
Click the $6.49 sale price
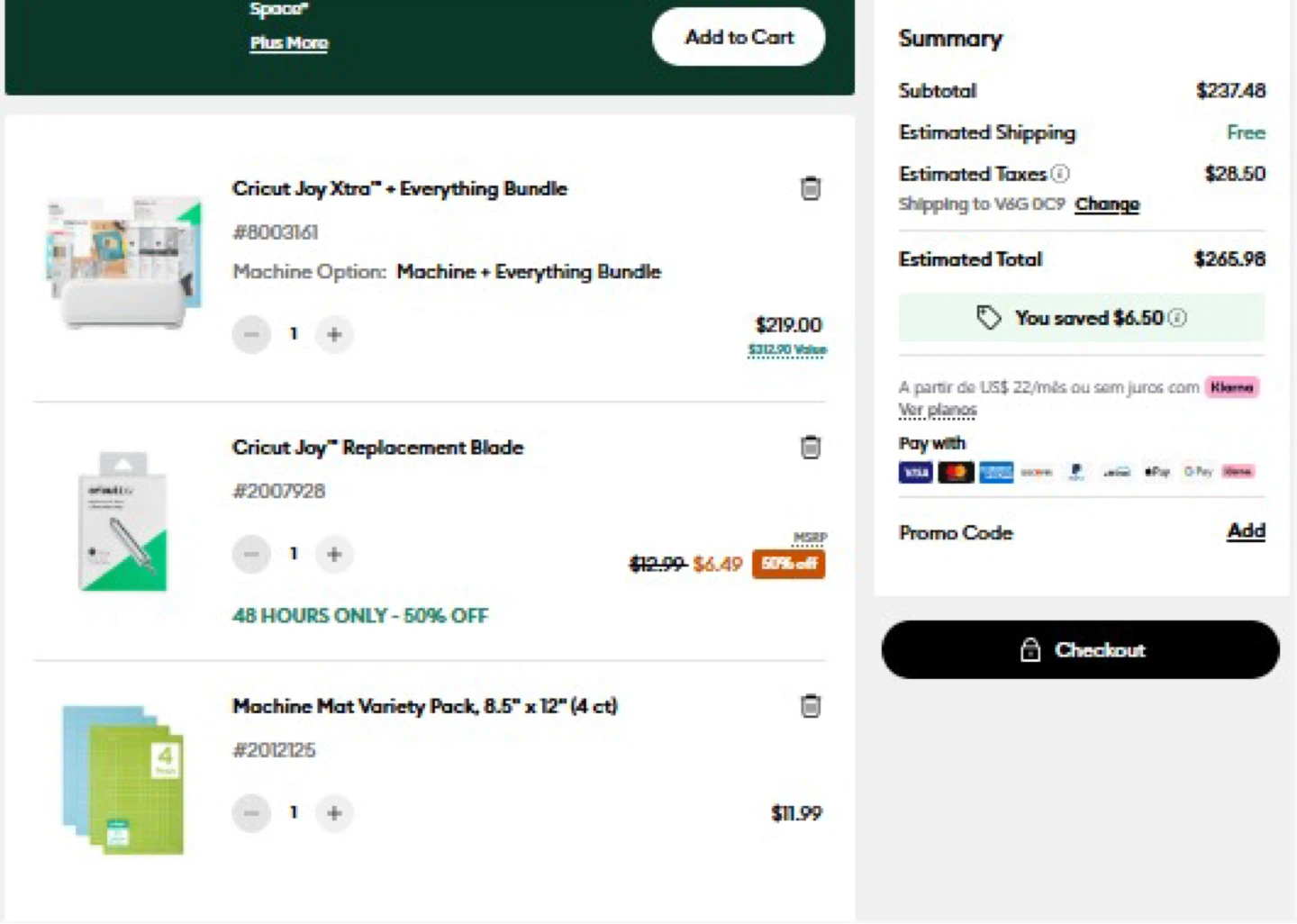[x=718, y=565]
